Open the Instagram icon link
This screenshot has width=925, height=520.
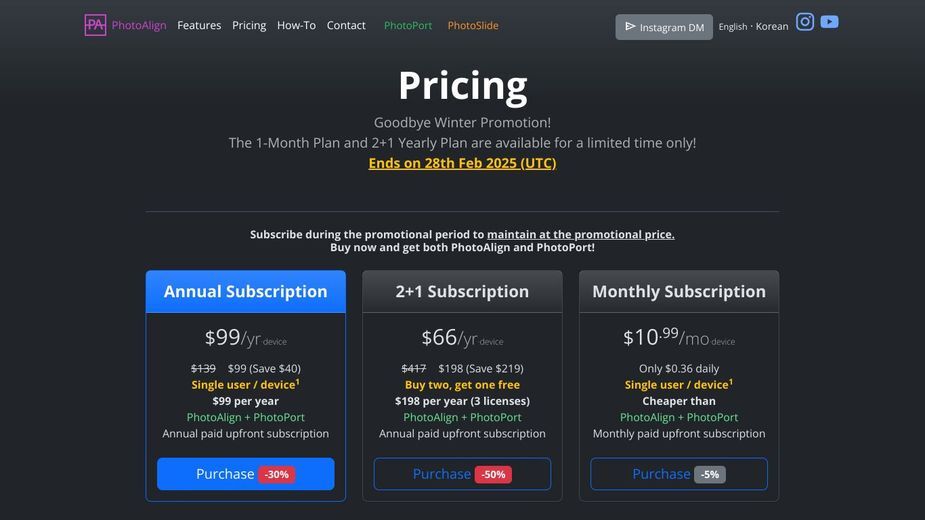[x=805, y=22]
